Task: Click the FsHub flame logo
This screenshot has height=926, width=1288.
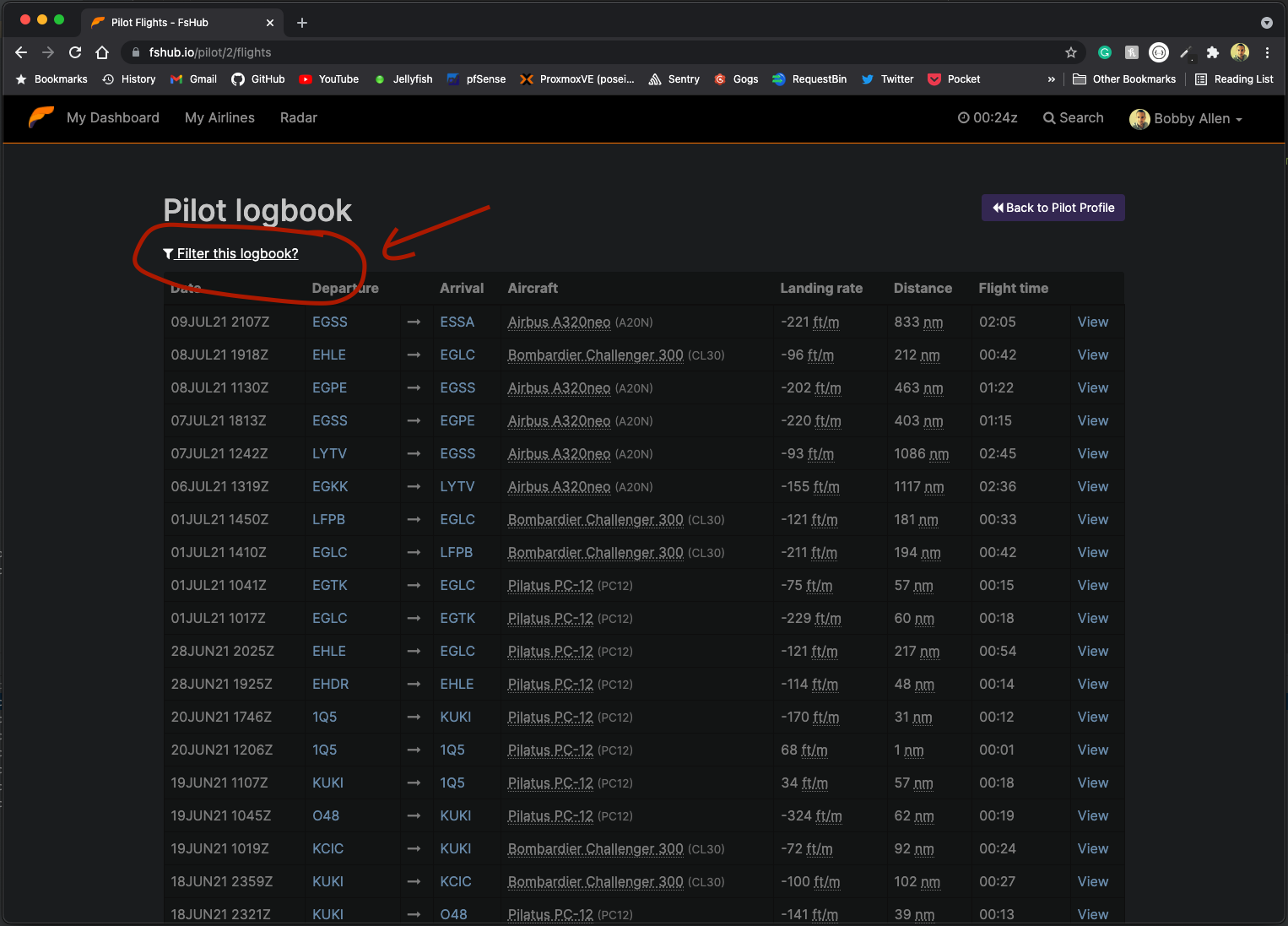Action: pyautogui.click(x=40, y=117)
